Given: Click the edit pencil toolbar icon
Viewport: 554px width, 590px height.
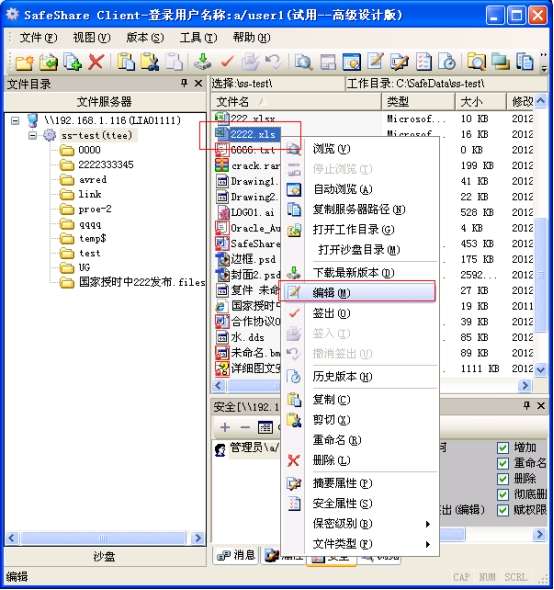Looking at the screenshot, I should [x=375, y=62].
